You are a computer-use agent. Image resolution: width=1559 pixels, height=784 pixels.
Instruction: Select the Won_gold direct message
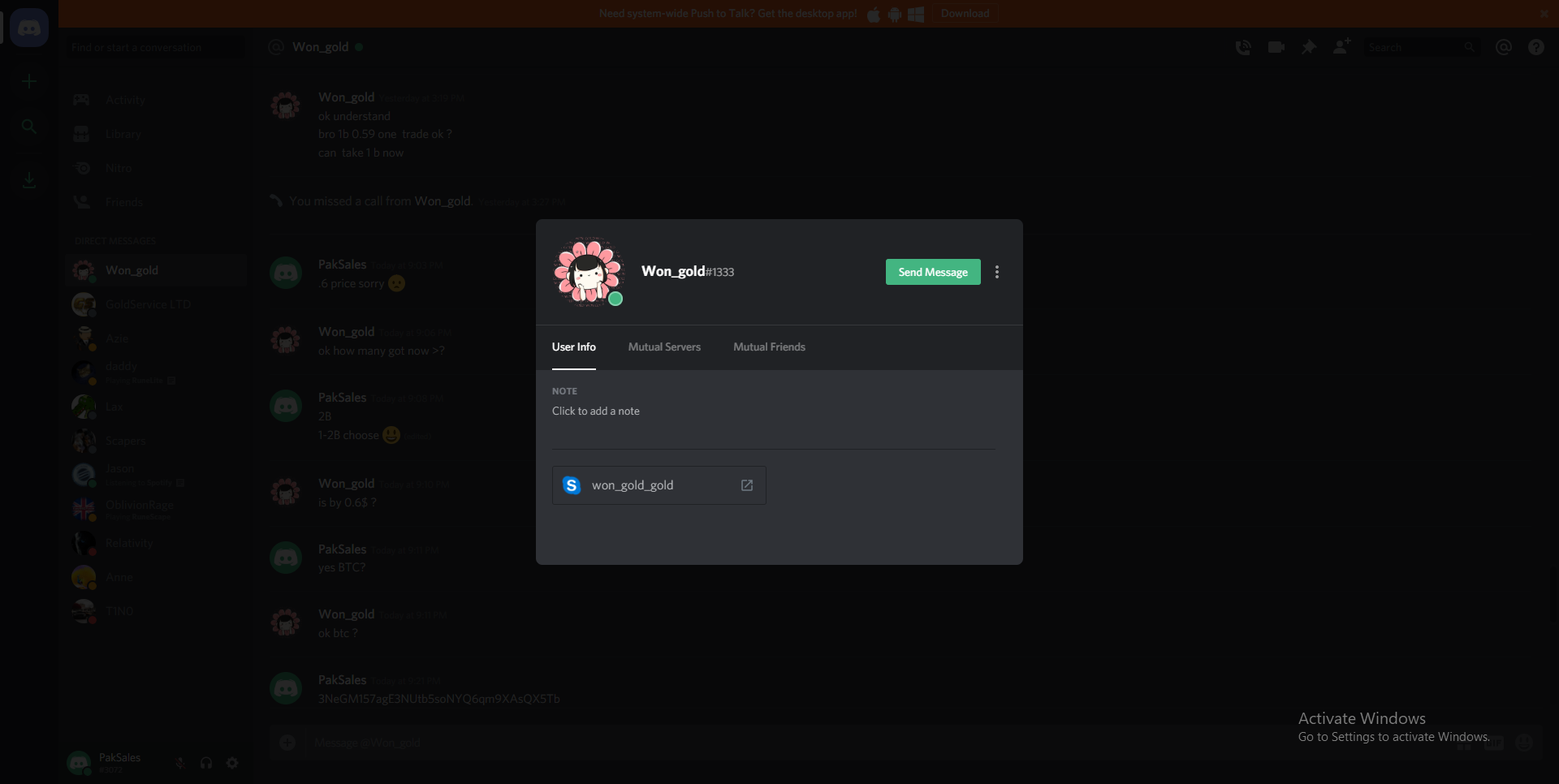click(156, 270)
